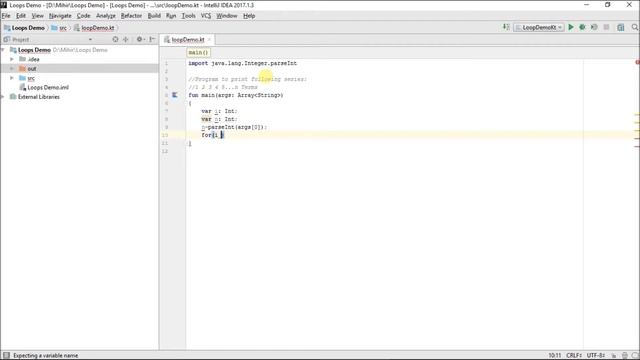Image resolution: width=640 pixels, height=360 pixels.
Task: Select the out folder row
Action: [80, 69]
